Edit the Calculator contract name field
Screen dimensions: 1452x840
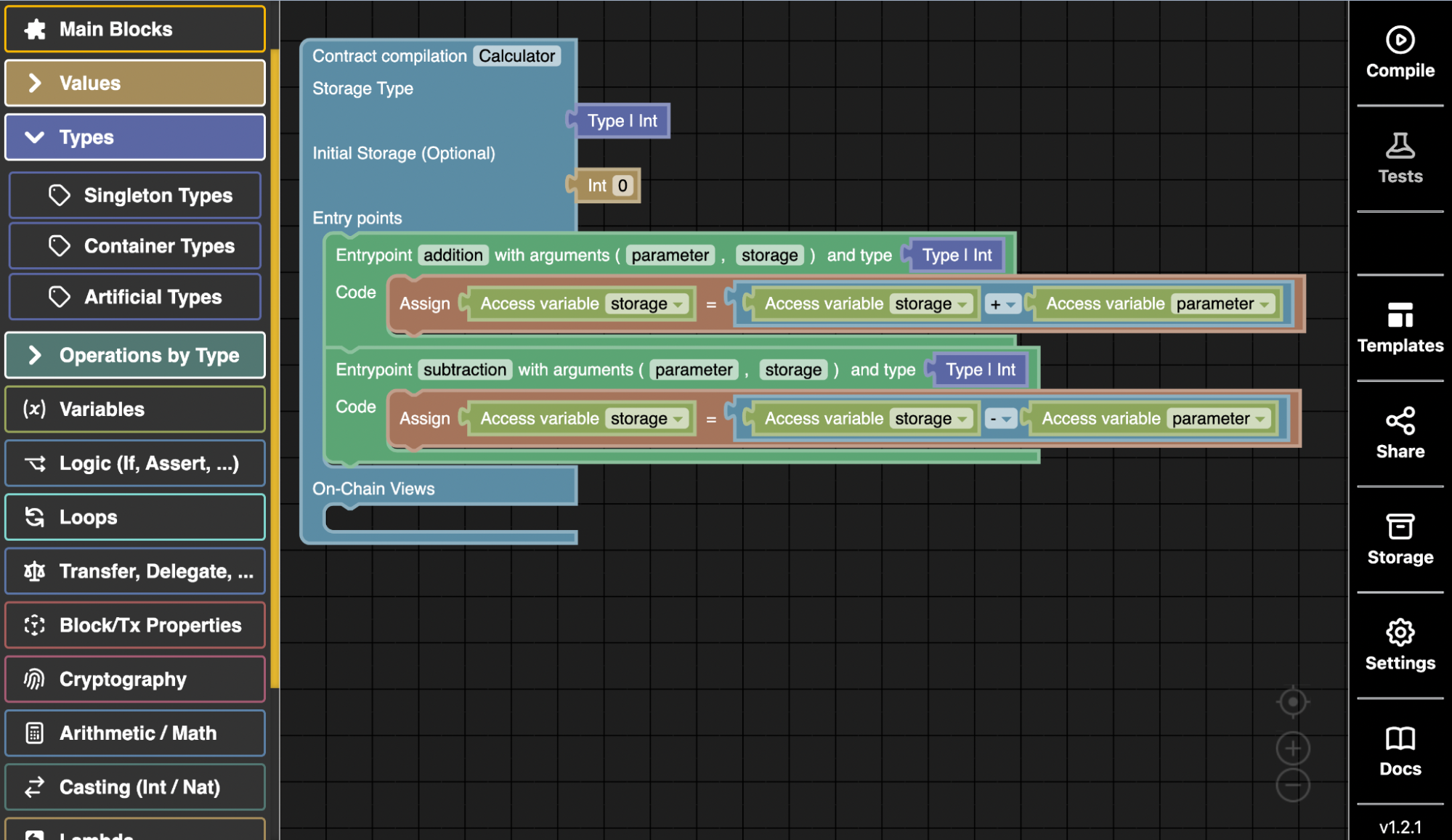pos(516,57)
